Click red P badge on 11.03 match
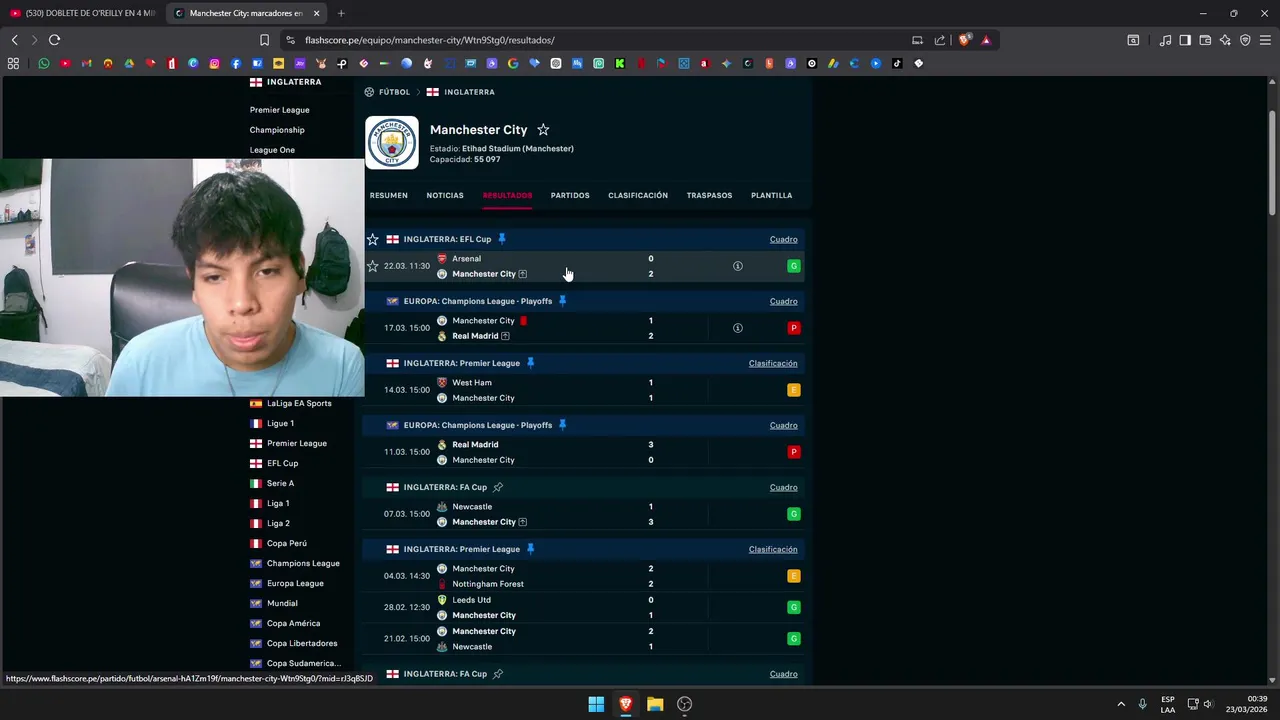The height and width of the screenshot is (720, 1280). pyautogui.click(x=794, y=452)
